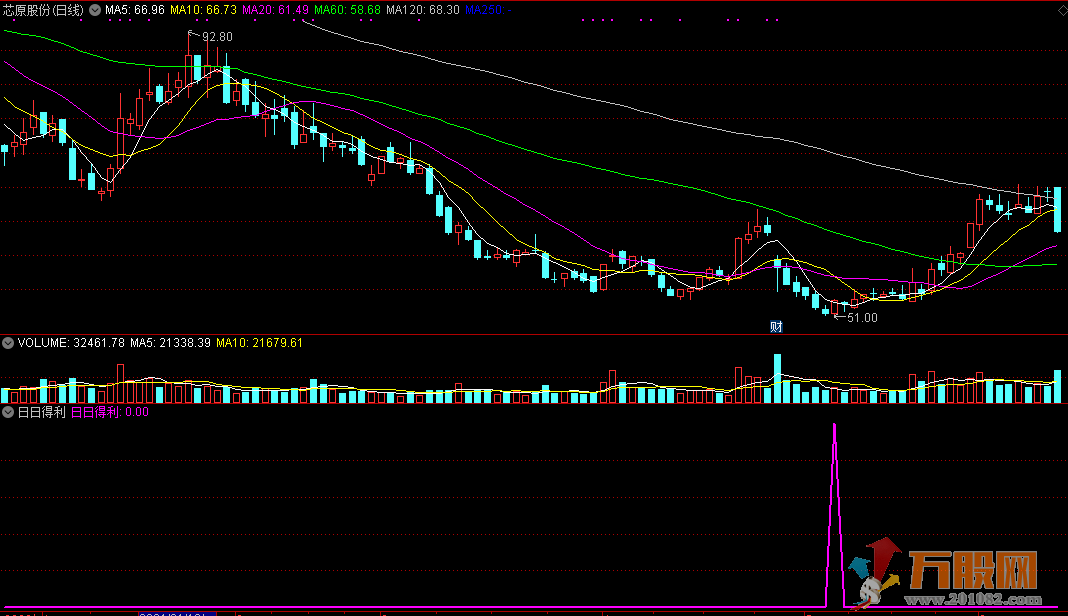Open the 财 financial event marker
The width and height of the screenshot is (1068, 616).
tap(776, 326)
